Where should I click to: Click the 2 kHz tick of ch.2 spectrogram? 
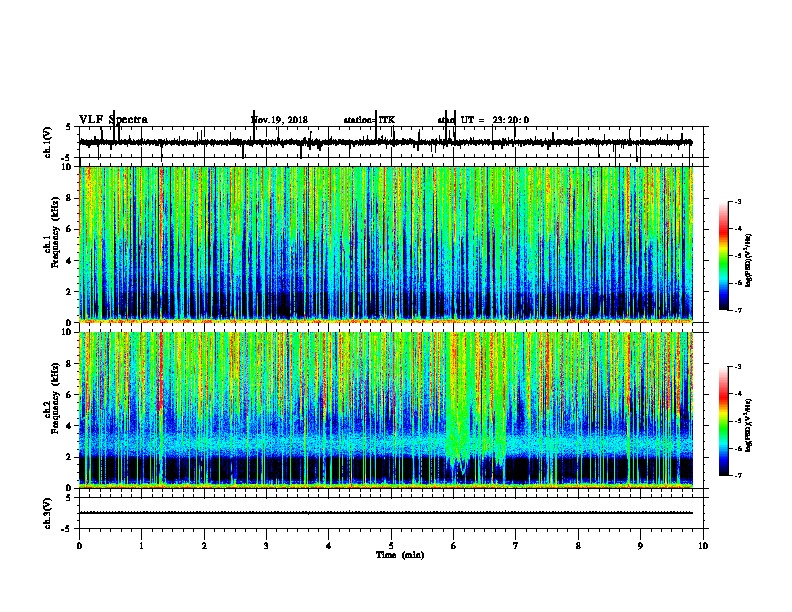(x=70, y=457)
